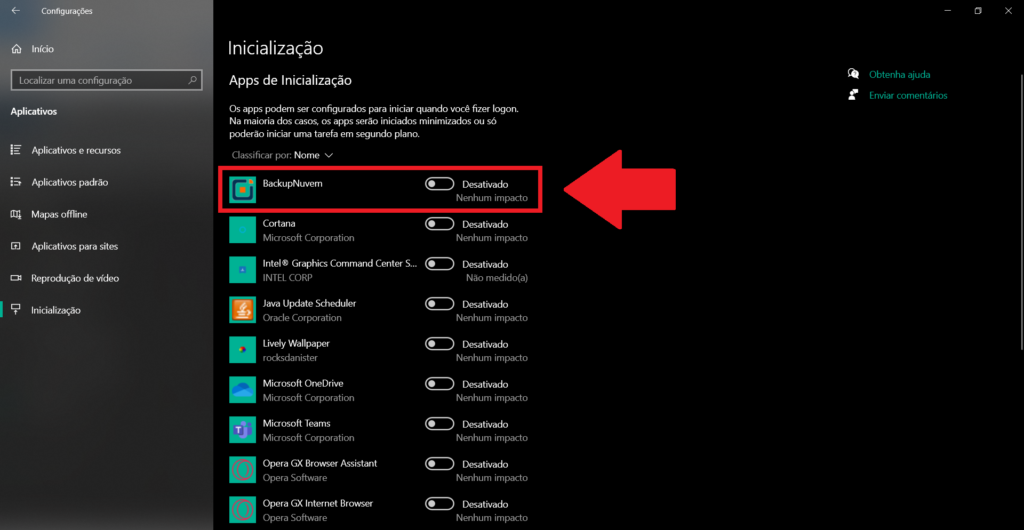Viewport: 1024px width, 530px height.
Task: Click the Microsoft Teams name text
Action: click(296, 423)
